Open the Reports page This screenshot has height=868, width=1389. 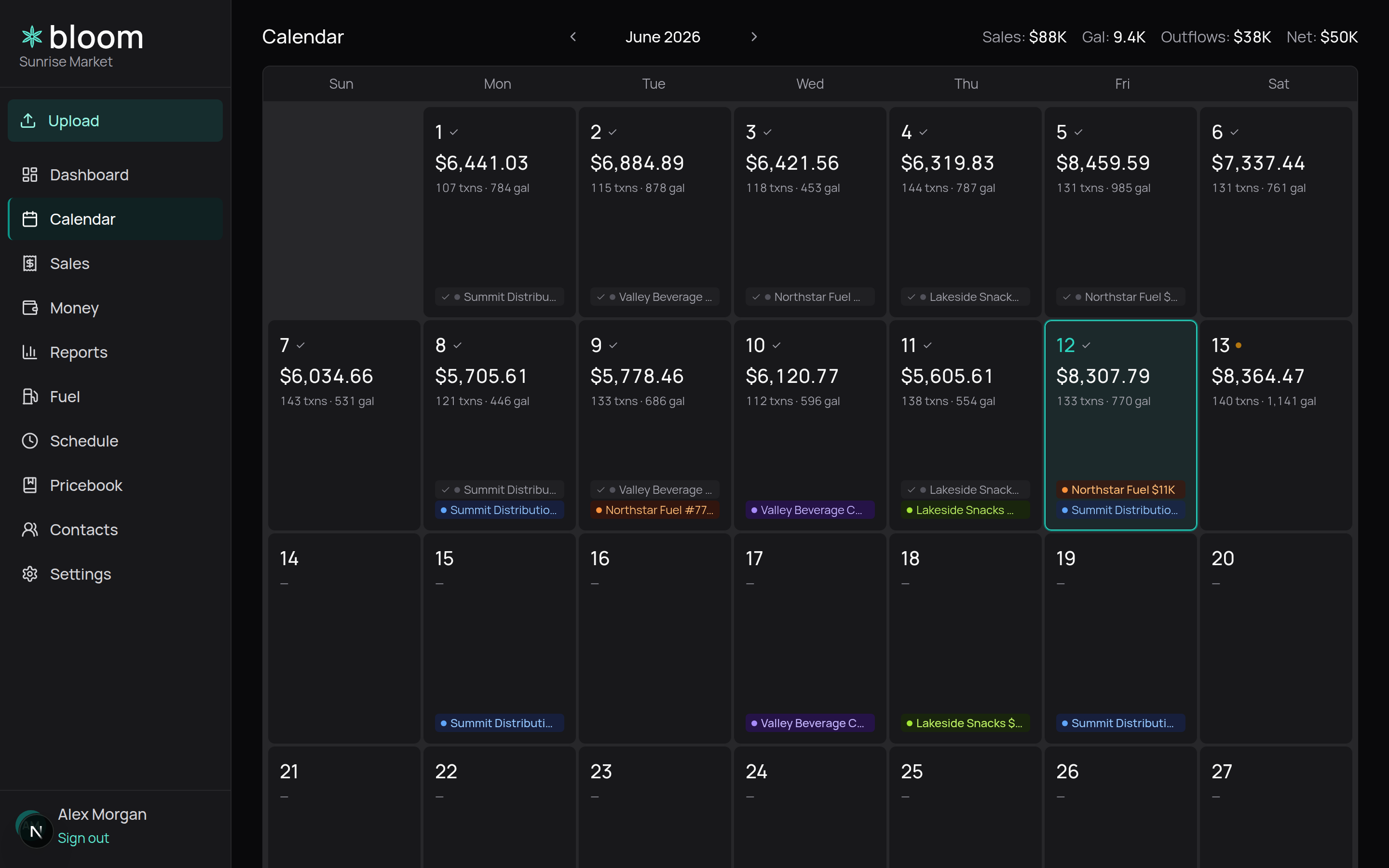[115, 352]
